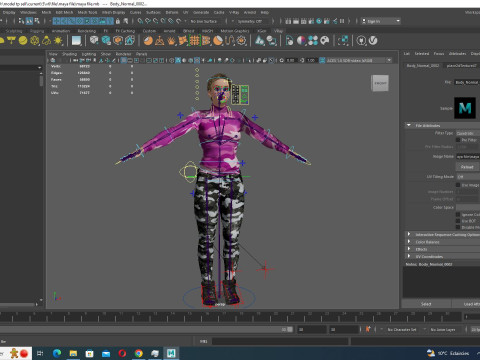Click the yellow mesh light shelf icon

coord(35,41)
